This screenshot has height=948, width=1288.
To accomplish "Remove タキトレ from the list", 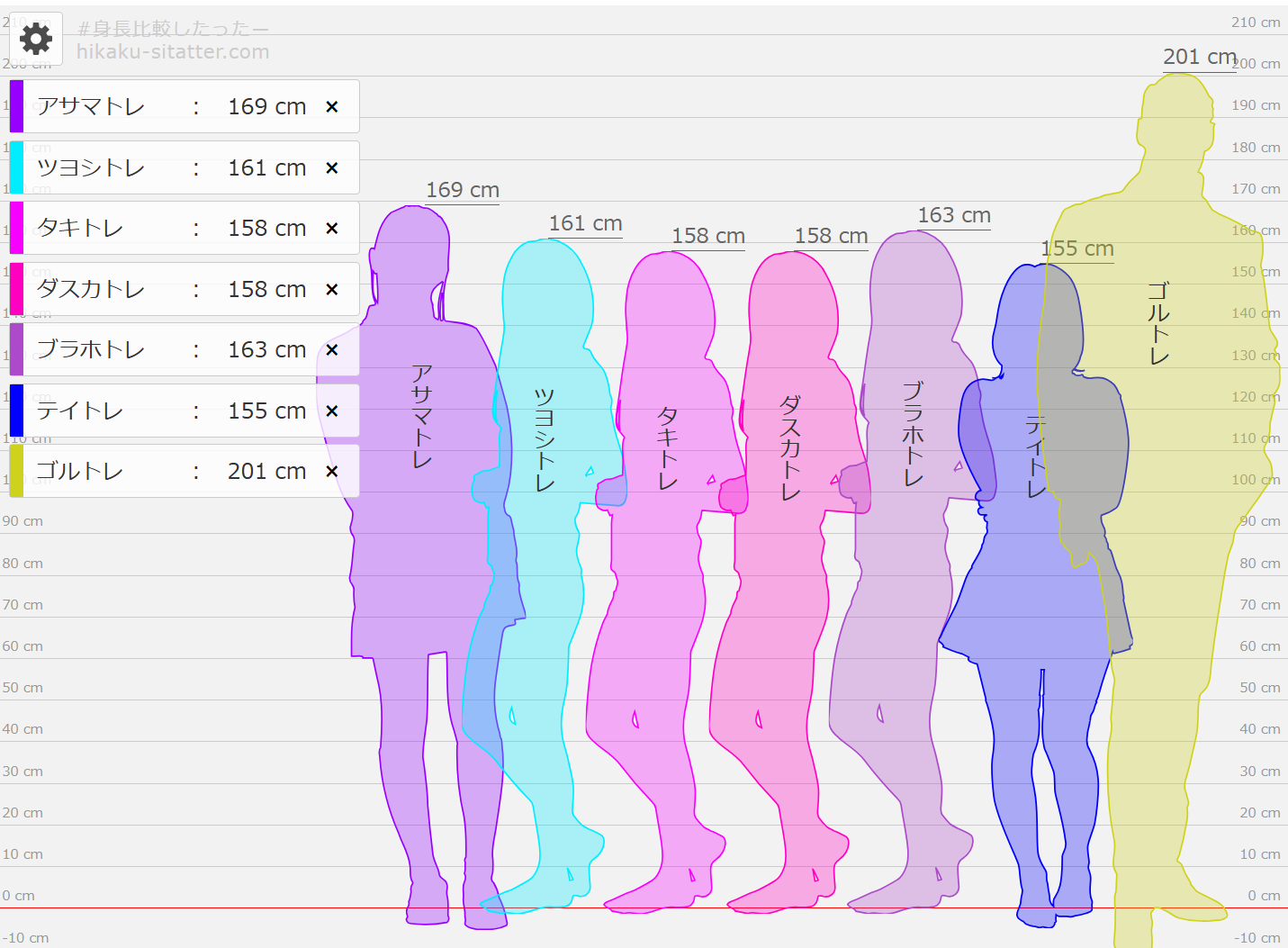I will 332,229.
